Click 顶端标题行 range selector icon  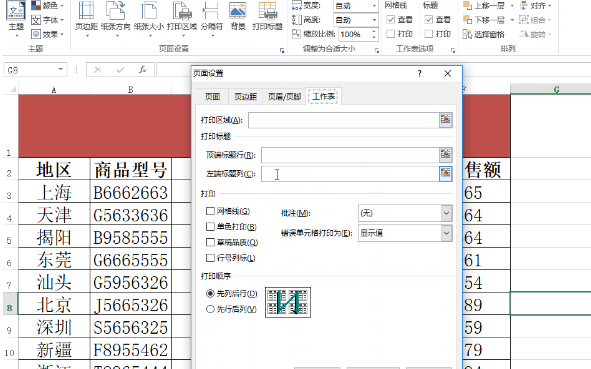pos(446,155)
